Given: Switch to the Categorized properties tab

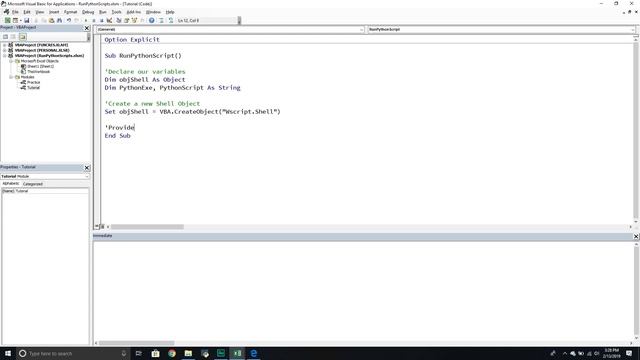Looking at the screenshot, I should click(33, 184).
